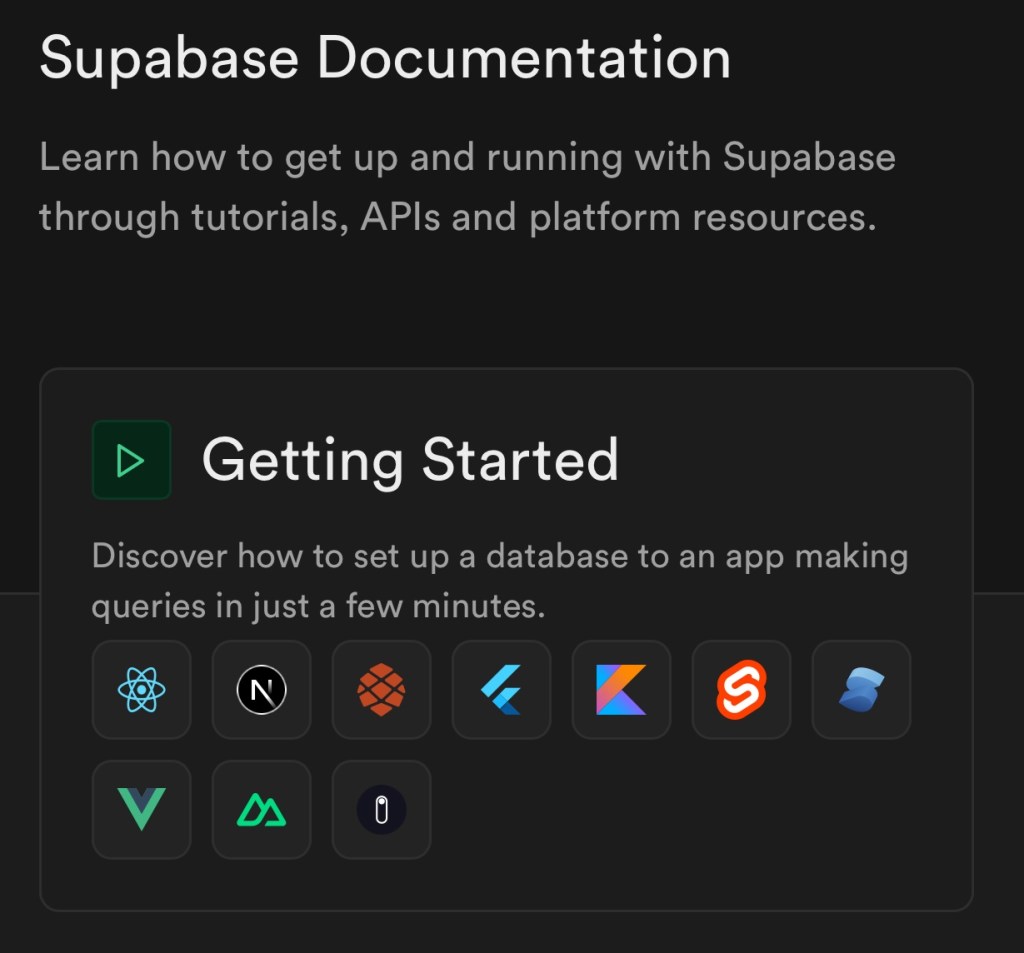This screenshot has width=1024, height=953.
Task: Choose the Flutter quickstart icon
Action: click(501, 690)
